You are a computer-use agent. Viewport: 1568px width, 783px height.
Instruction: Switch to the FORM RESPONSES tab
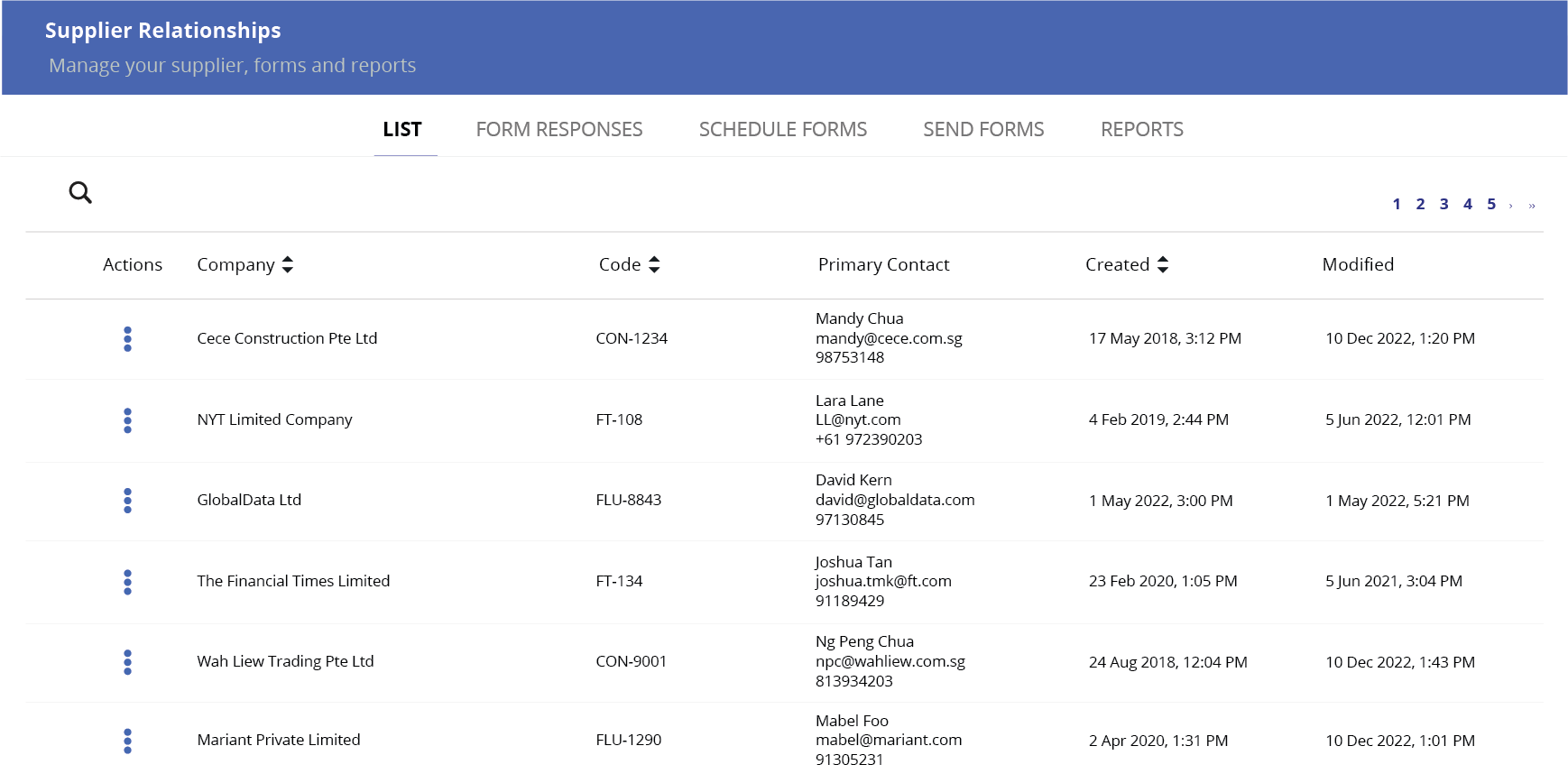pos(559,129)
